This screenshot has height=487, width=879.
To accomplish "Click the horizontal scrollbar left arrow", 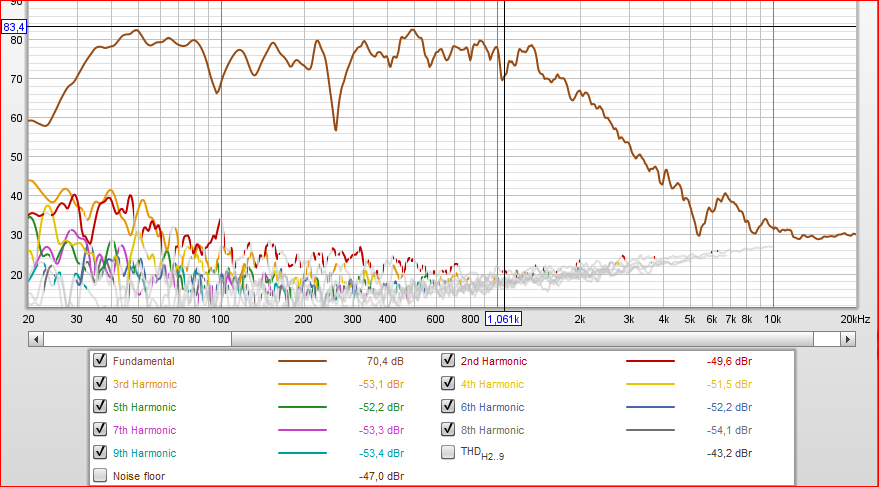I will click(37, 339).
